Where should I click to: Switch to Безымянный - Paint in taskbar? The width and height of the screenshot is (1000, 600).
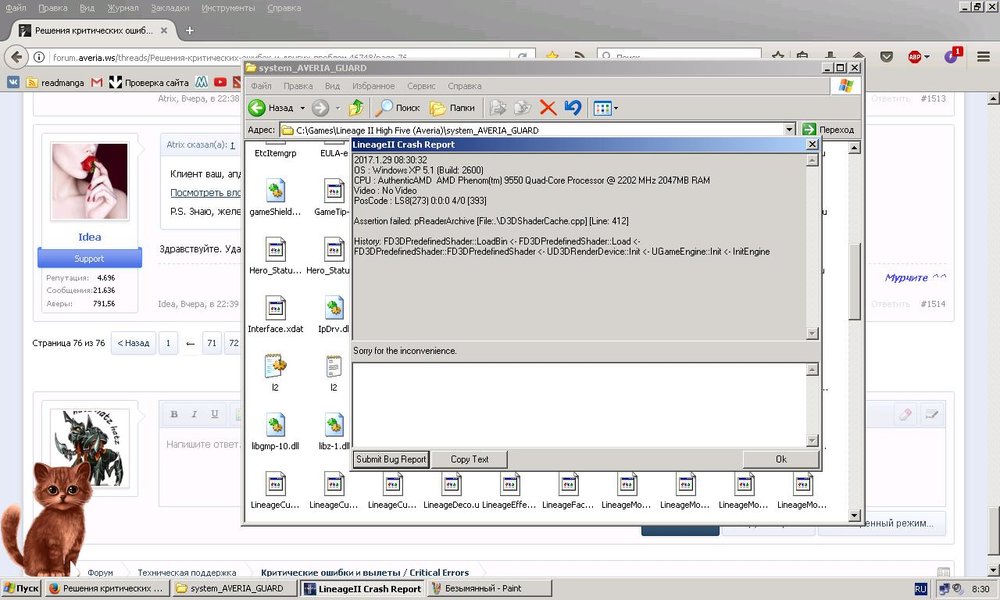click(483, 589)
